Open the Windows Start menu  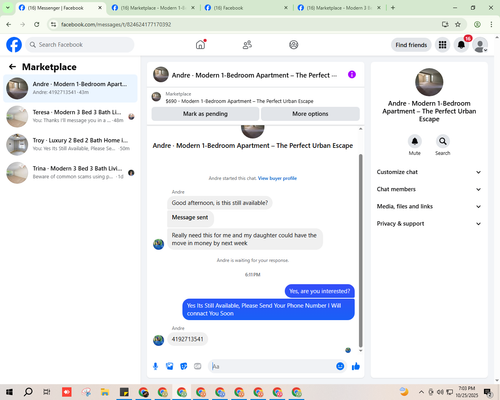(9, 392)
